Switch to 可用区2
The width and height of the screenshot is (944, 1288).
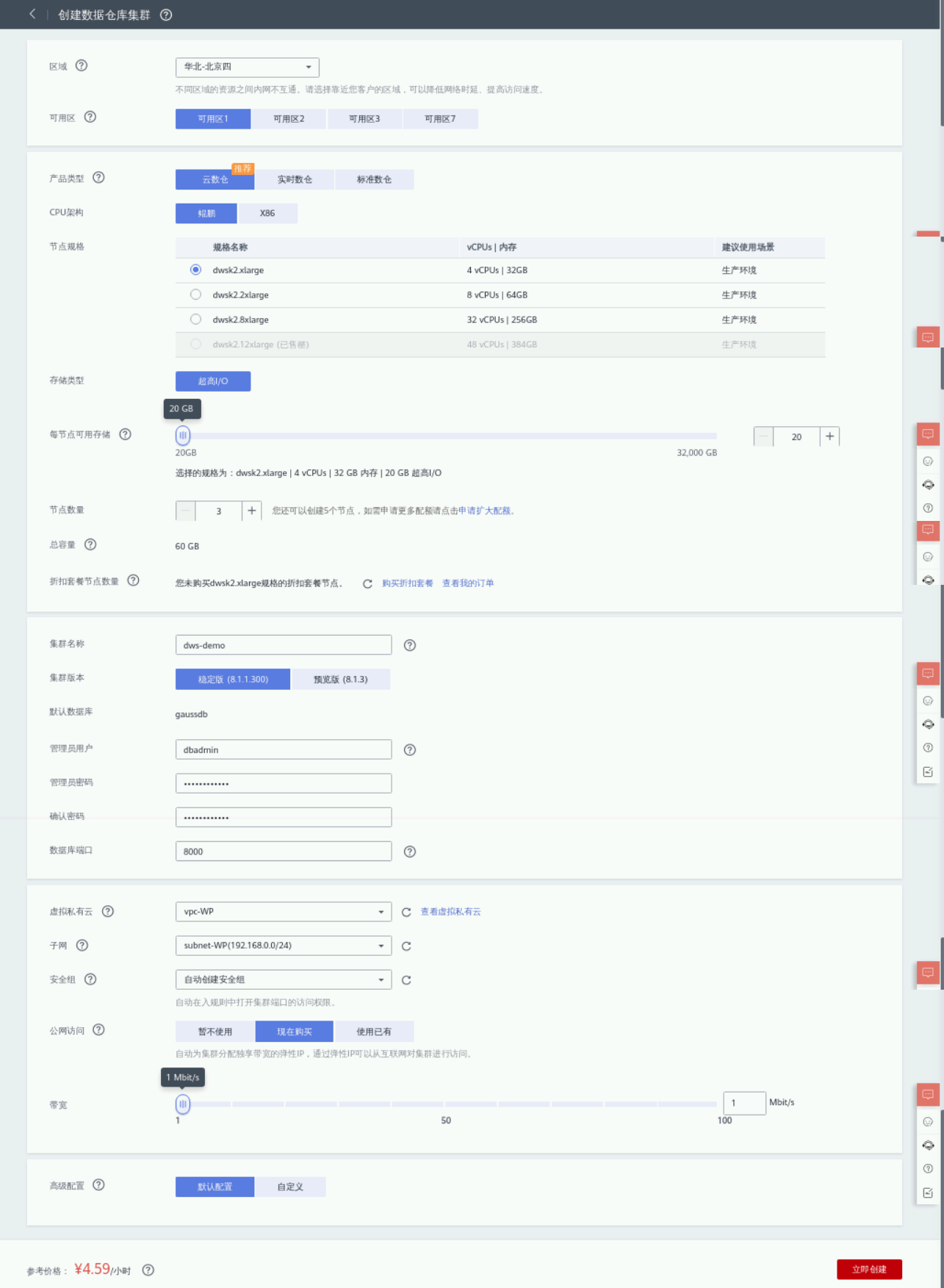(x=289, y=119)
